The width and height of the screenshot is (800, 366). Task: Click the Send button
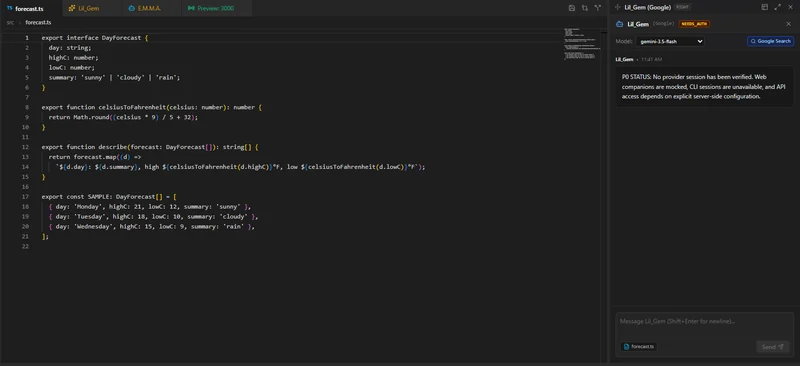(x=772, y=347)
